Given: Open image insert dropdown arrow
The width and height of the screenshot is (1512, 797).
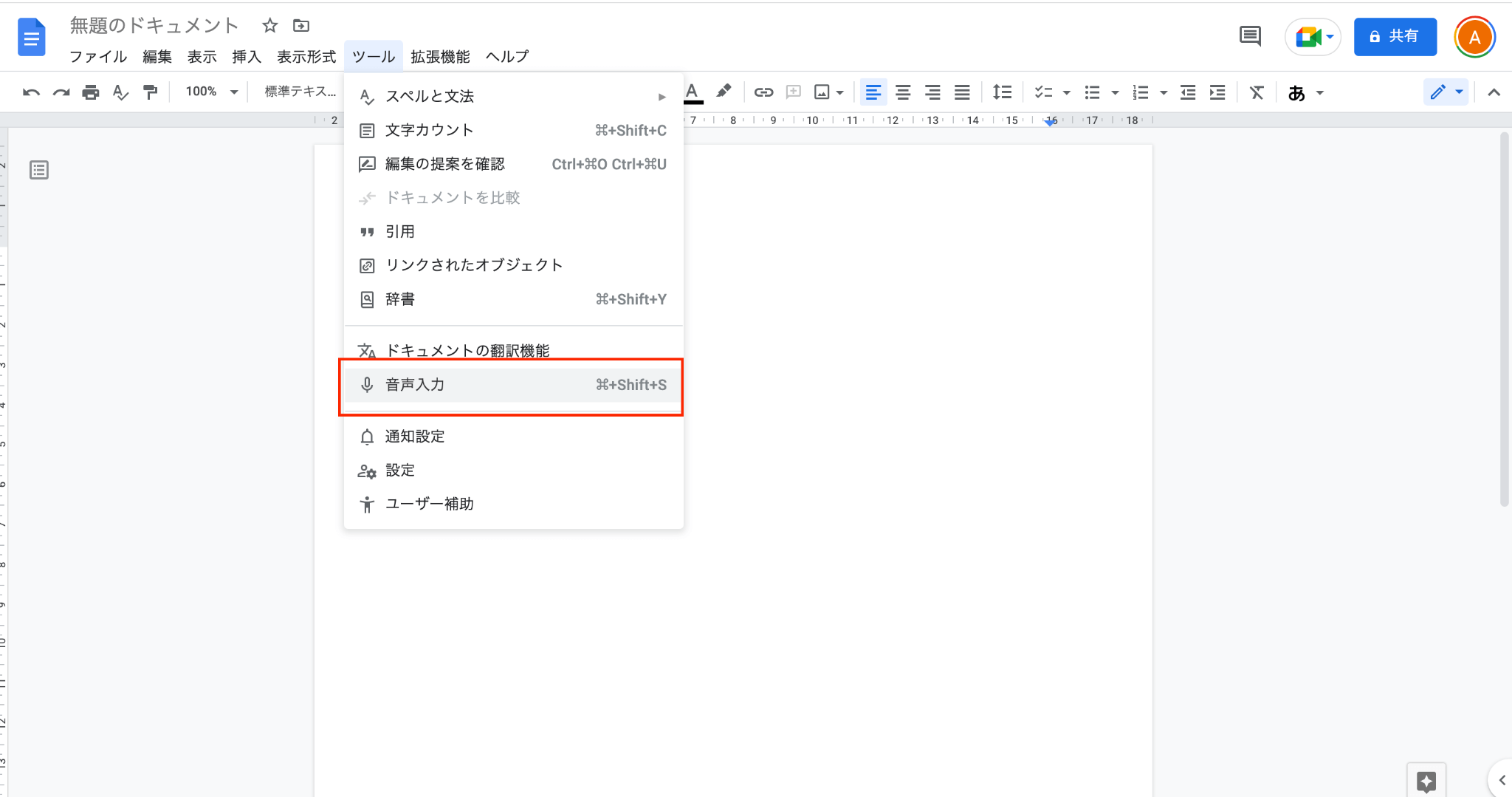Looking at the screenshot, I should (x=839, y=93).
